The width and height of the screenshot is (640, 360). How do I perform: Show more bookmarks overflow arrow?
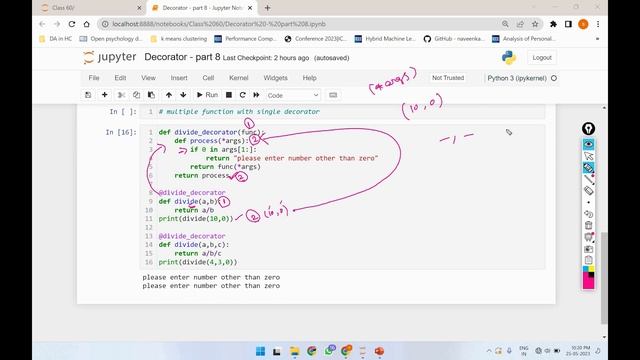coord(598,39)
